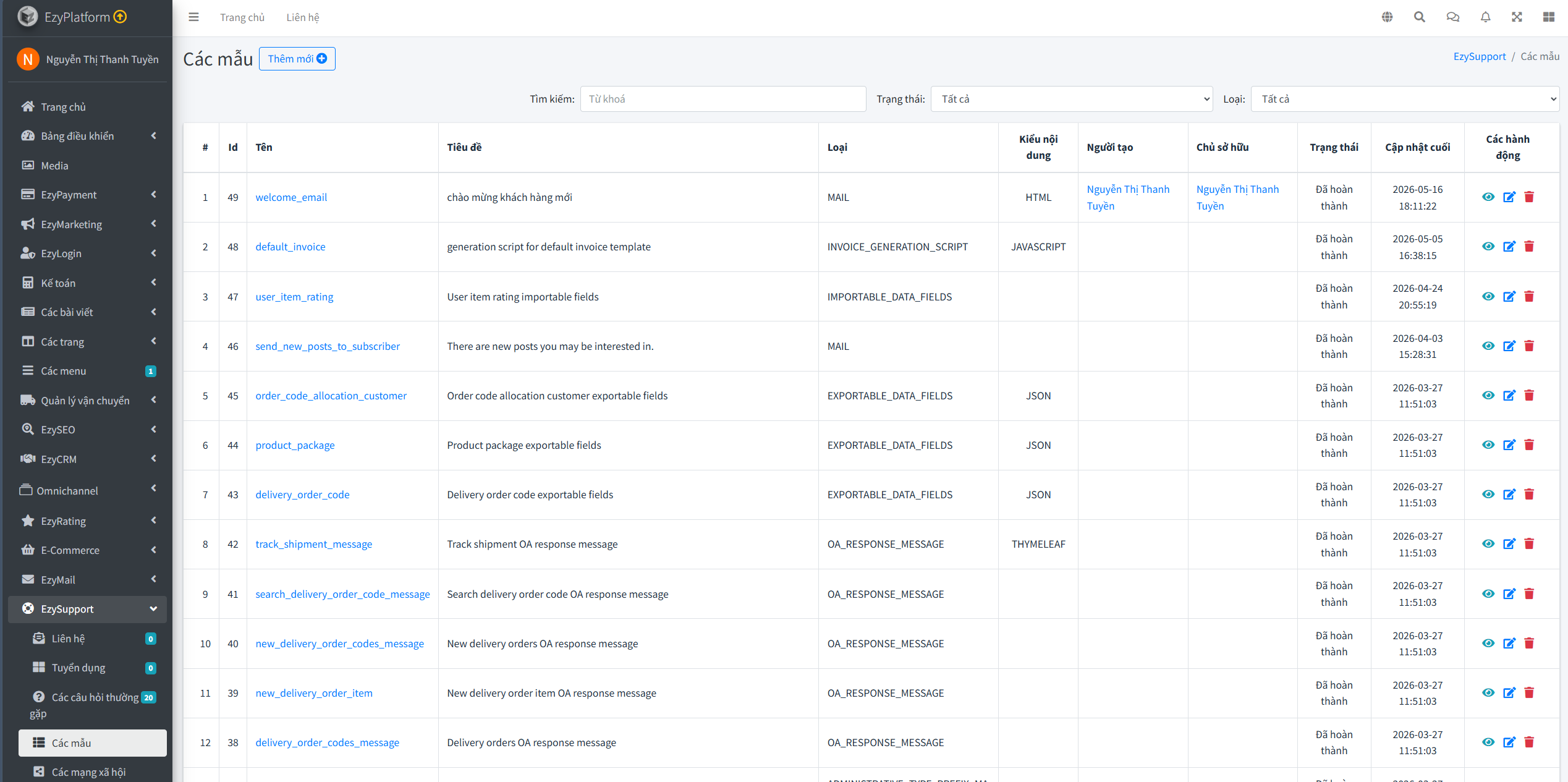This screenshot has height=782, width=1568.
Task: Delete the order_code_allocation_customer template
Action: (x=1529, y=396)
